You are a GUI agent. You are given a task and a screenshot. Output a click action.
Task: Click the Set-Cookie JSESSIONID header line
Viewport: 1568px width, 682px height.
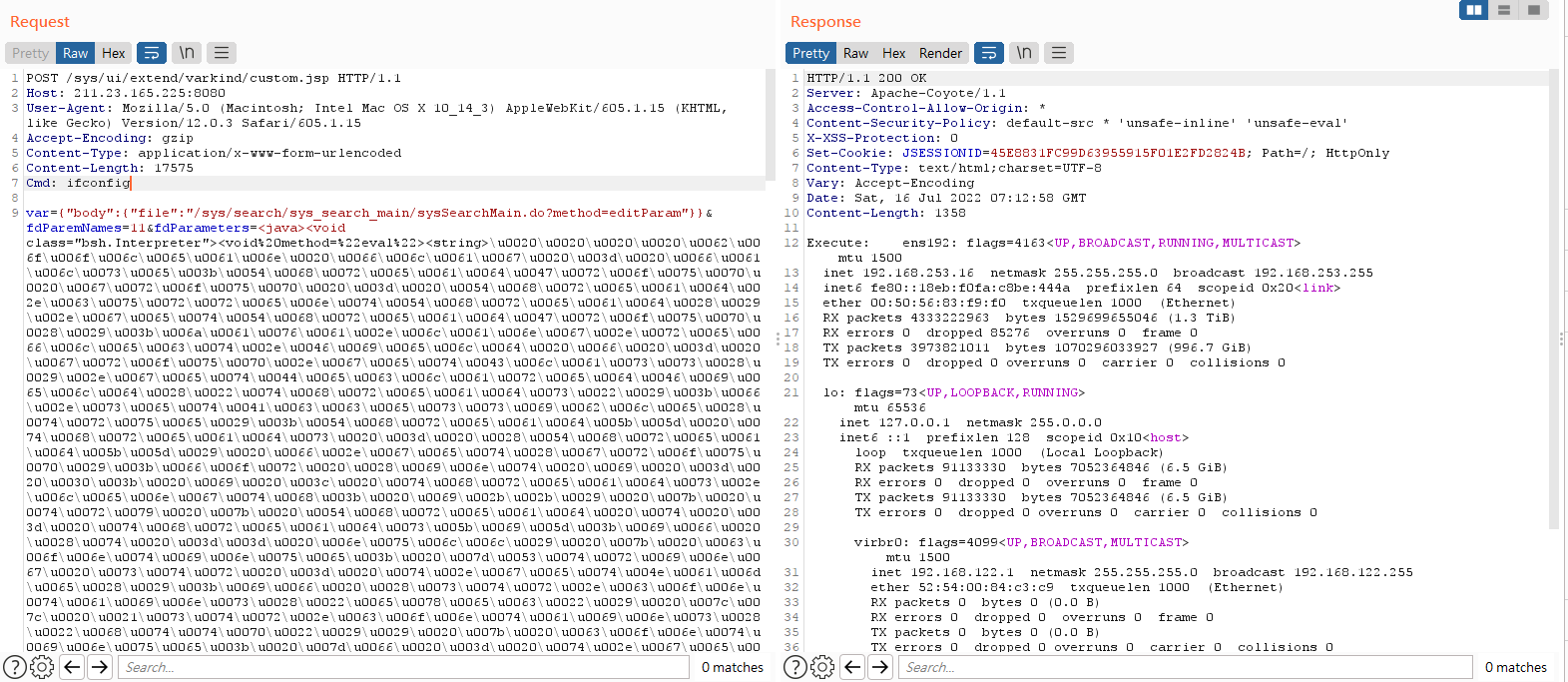pyautogui.click(x=1098, y=153)
